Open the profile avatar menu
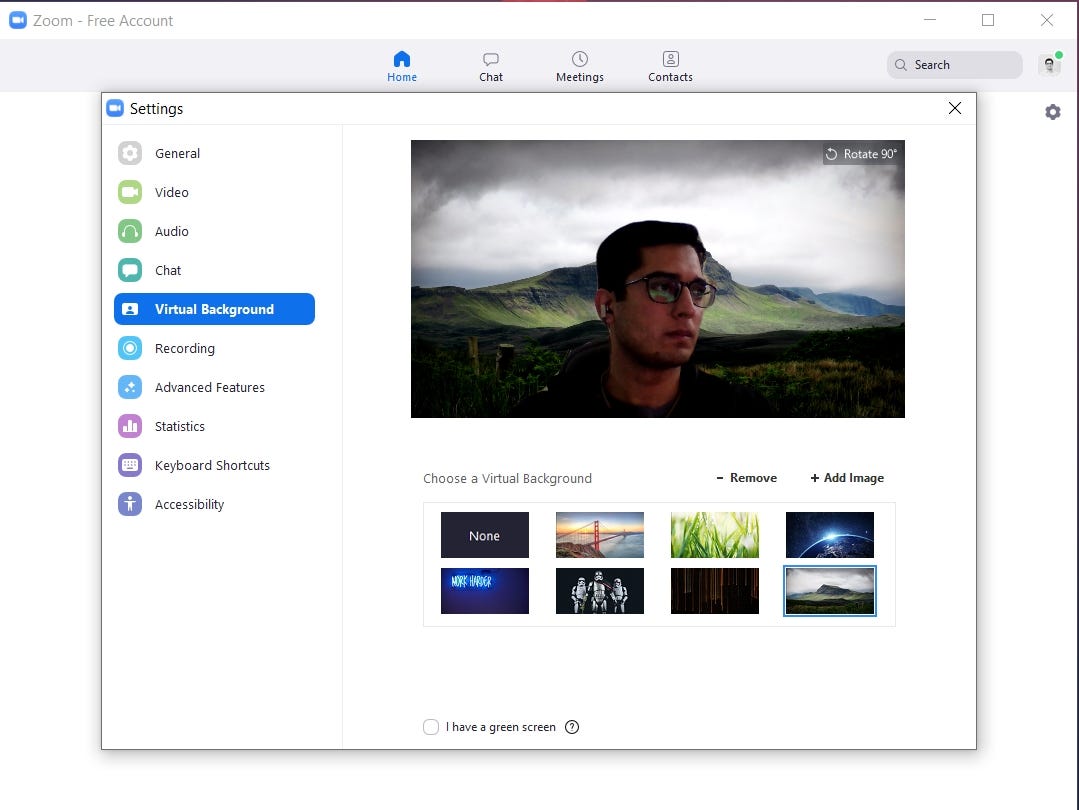The width and height of the screenshot is (1079, 810). tap(1049, 64)
